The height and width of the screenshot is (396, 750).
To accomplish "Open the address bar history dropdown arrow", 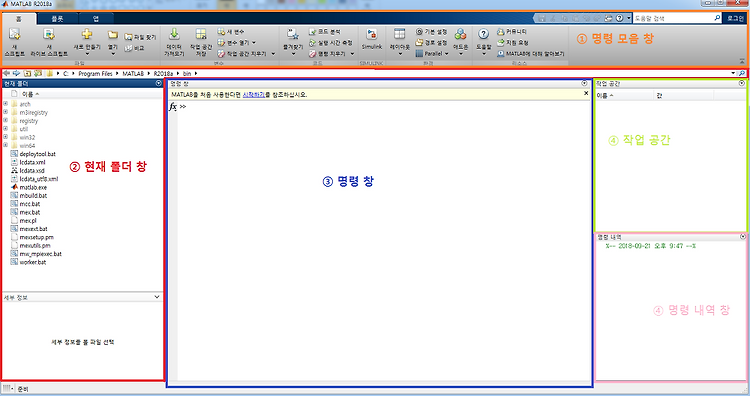I will pos(733,73).
